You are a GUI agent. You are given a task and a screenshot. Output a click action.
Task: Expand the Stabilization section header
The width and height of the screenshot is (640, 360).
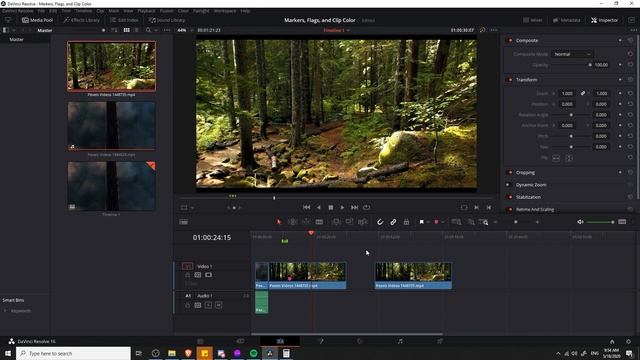pos(528,197)
